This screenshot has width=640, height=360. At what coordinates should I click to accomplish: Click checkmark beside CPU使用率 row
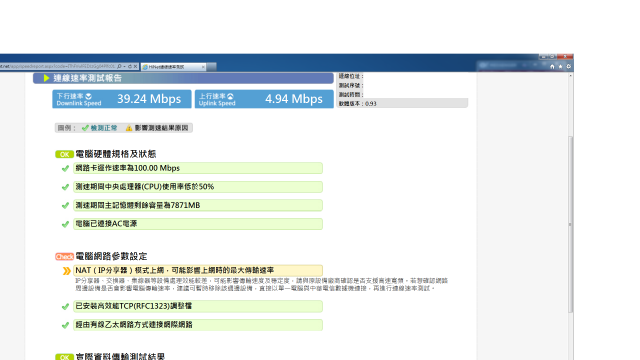pos(65,187)
